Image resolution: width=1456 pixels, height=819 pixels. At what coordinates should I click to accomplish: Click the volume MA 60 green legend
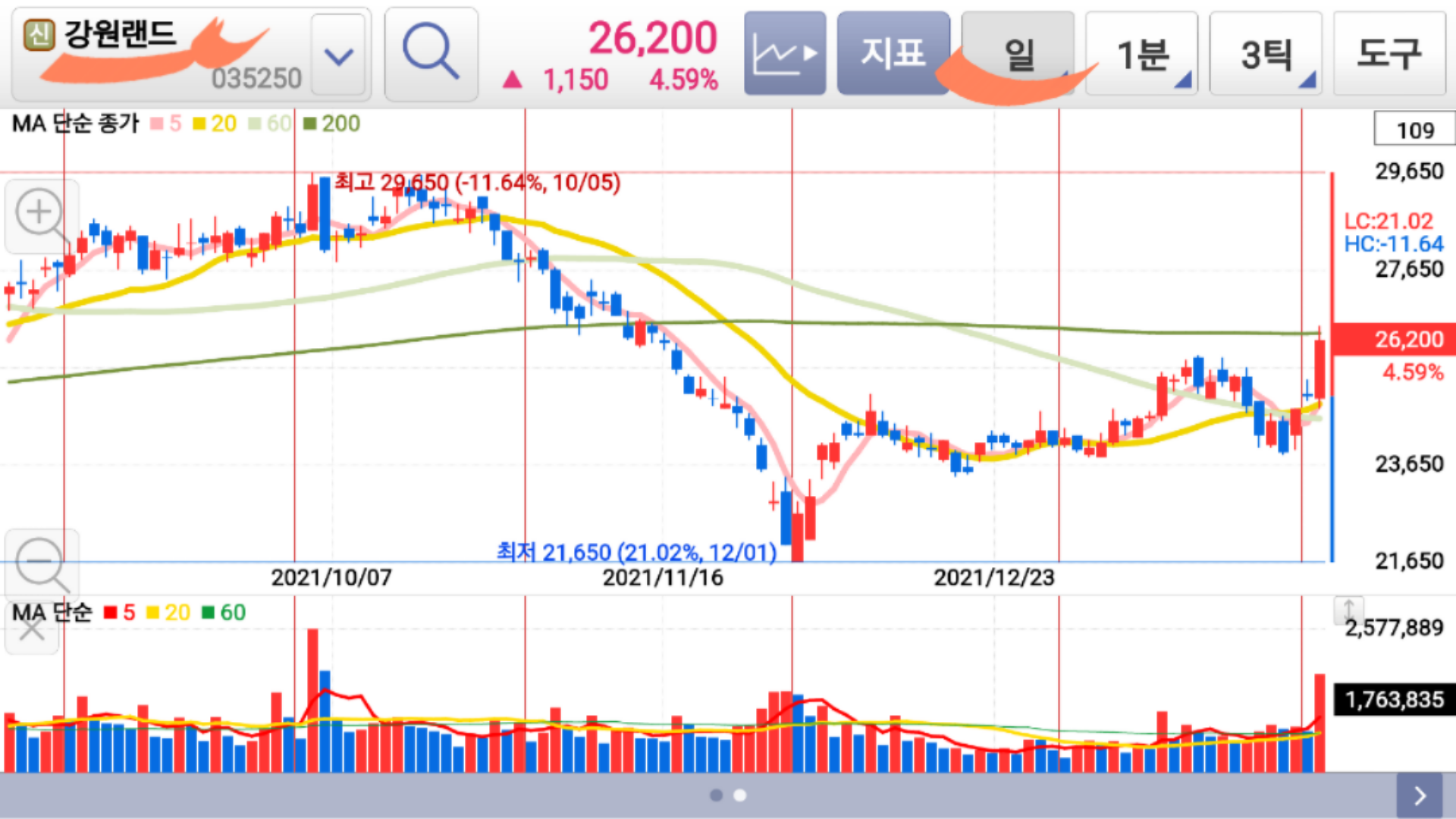(224, 613)
